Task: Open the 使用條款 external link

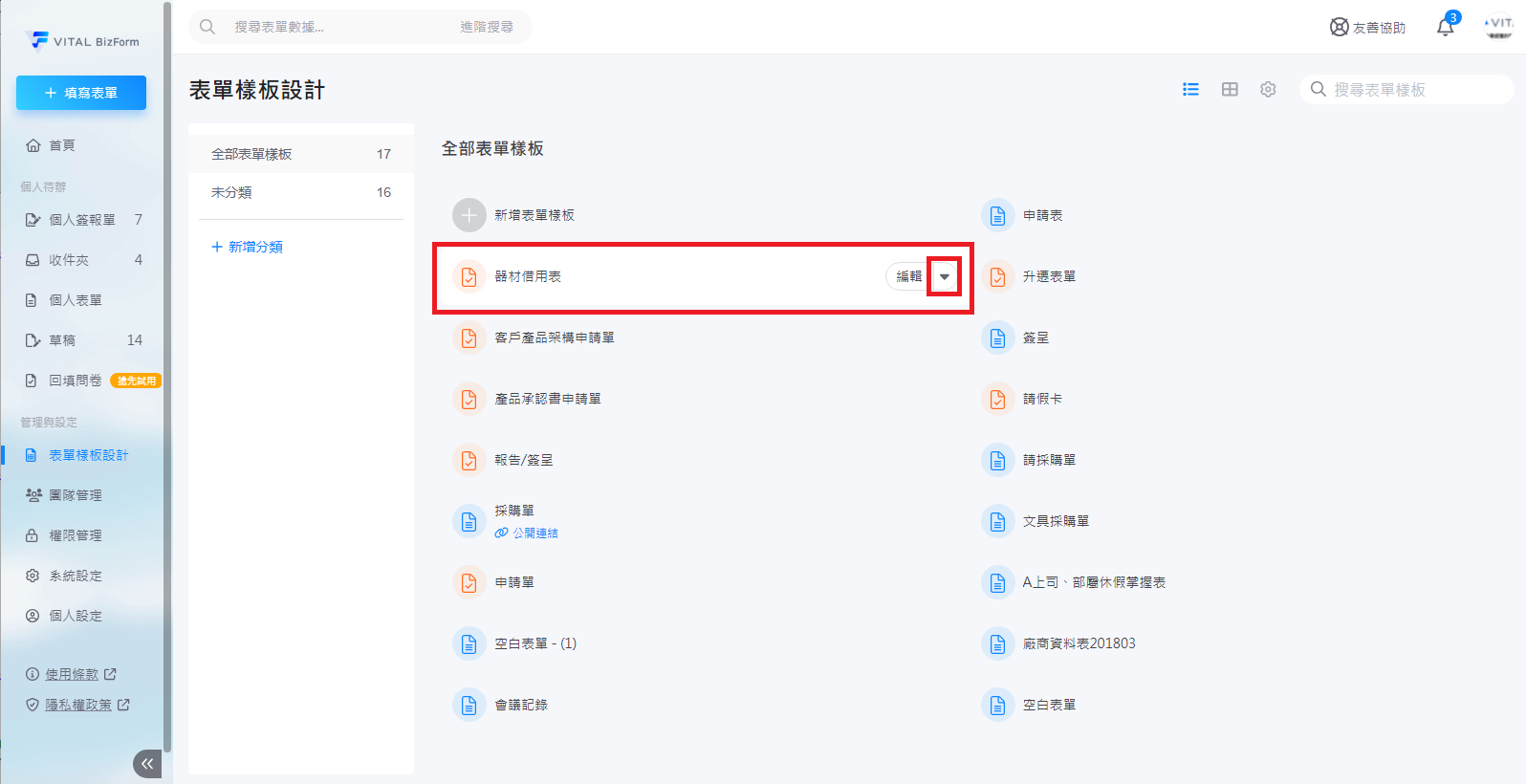Action: 72,674
